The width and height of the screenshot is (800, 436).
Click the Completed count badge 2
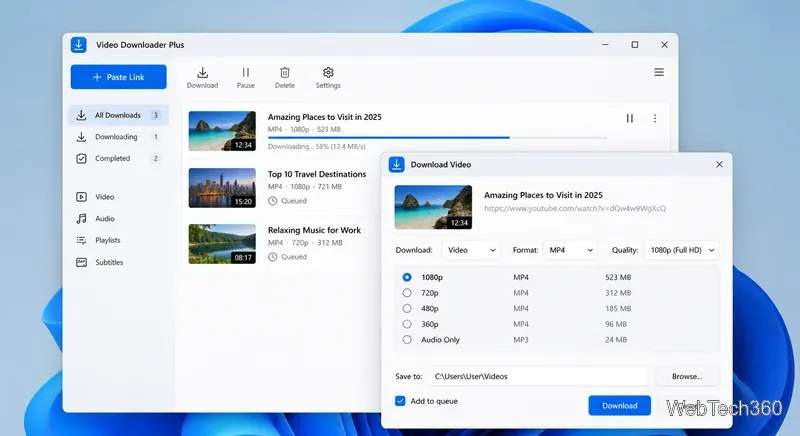pyautogui.click(x=156, y=159)
